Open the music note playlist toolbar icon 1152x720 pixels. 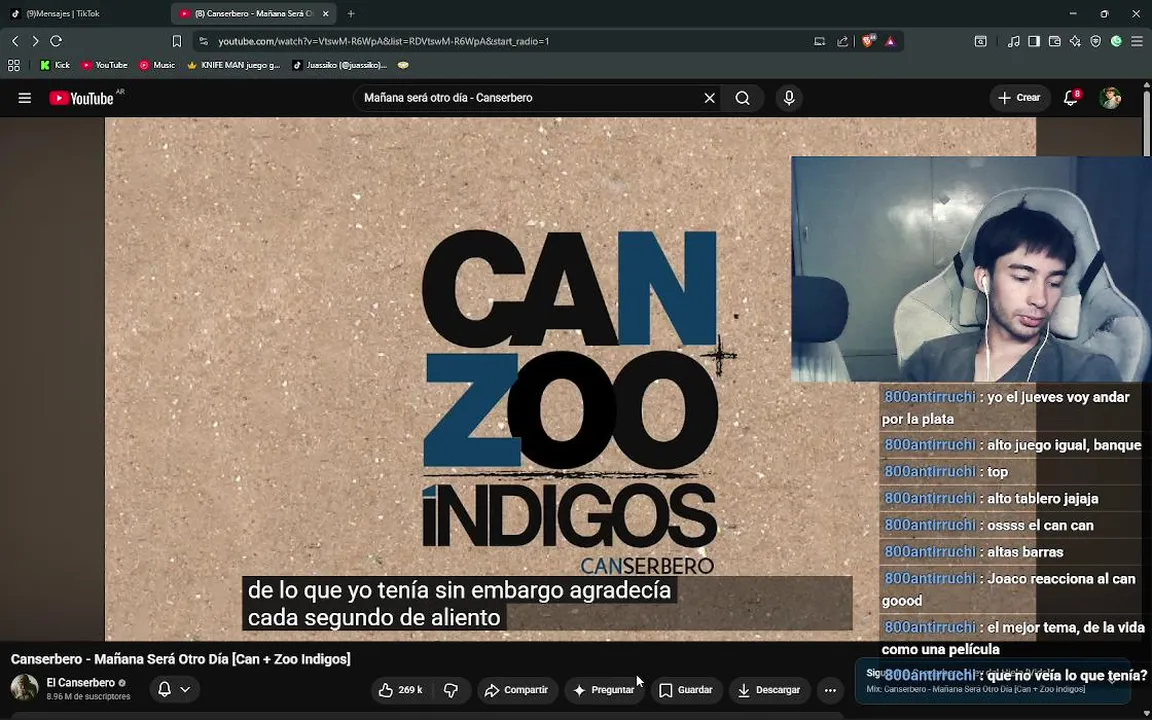tap(1013, 41)
